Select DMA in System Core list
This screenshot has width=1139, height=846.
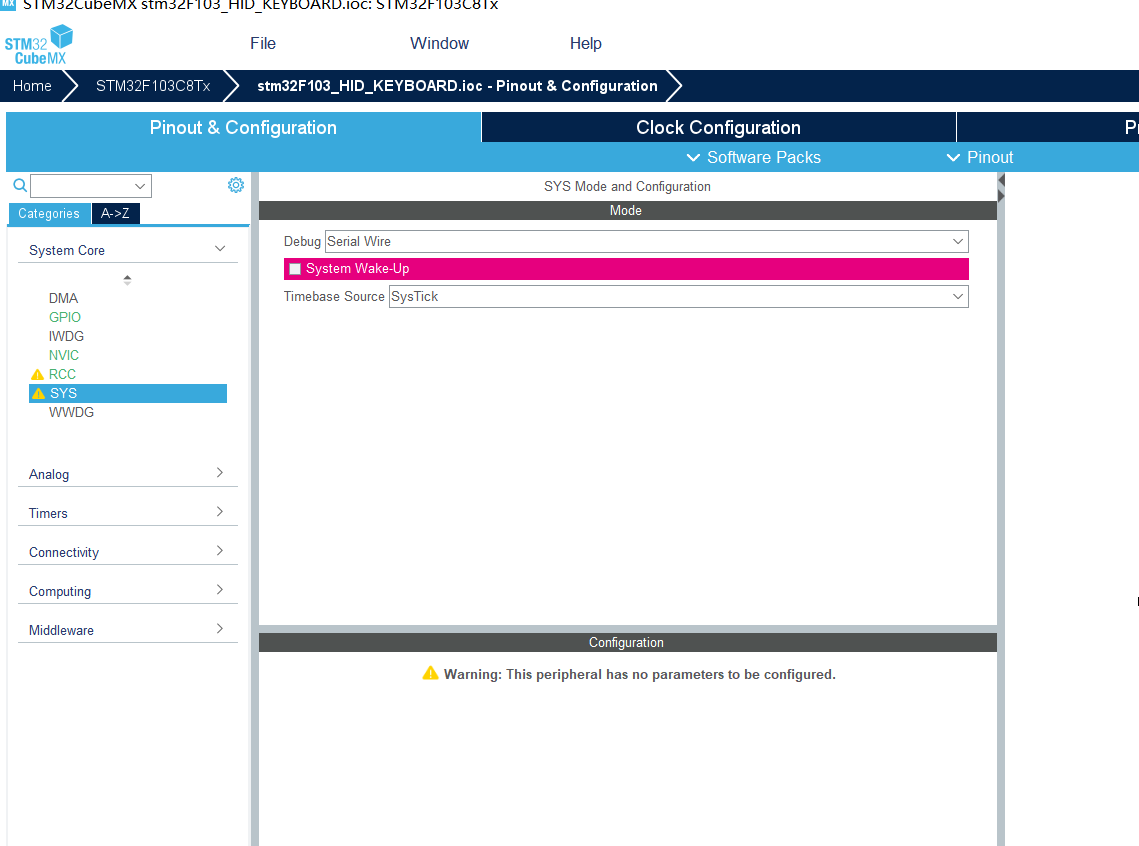[x=63, y=298]
